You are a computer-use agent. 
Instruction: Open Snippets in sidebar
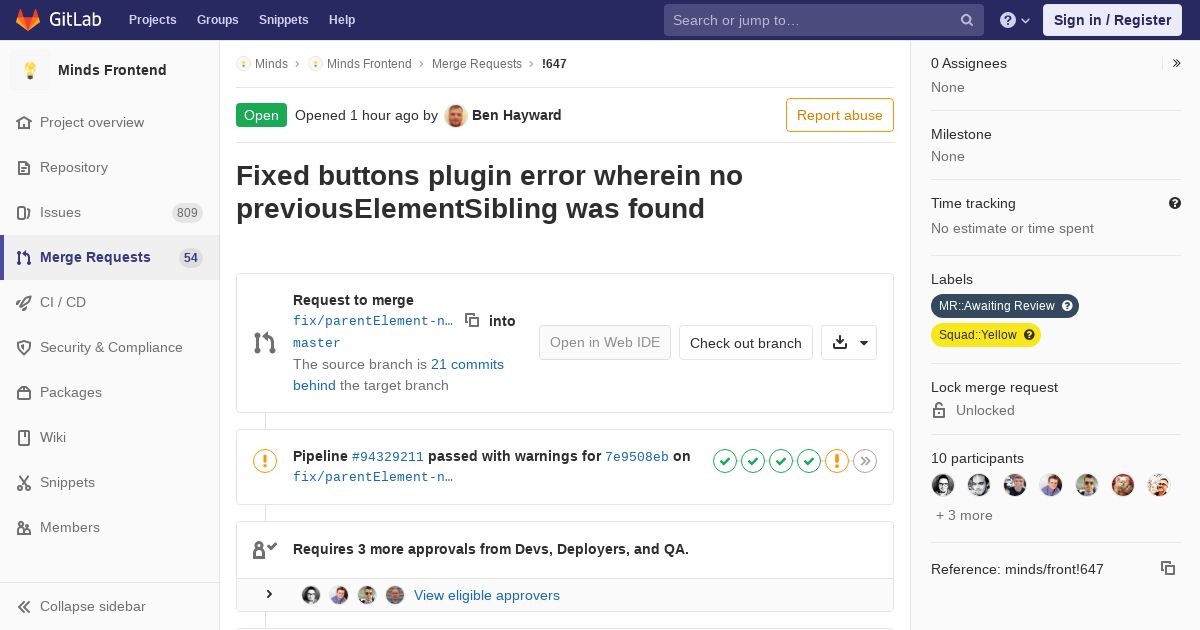point(110,482)
